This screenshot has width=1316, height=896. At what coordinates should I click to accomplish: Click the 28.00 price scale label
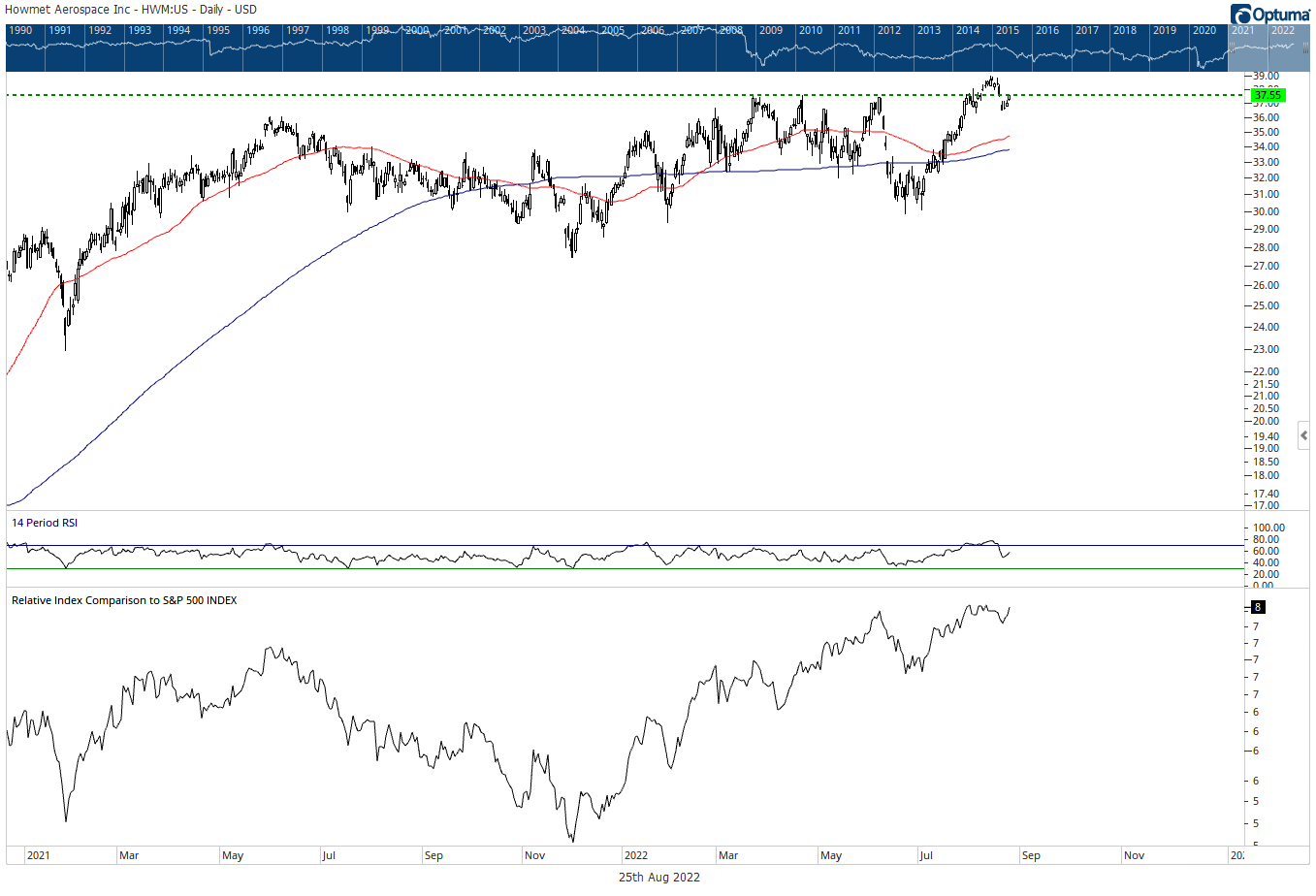click(1266, 247)
